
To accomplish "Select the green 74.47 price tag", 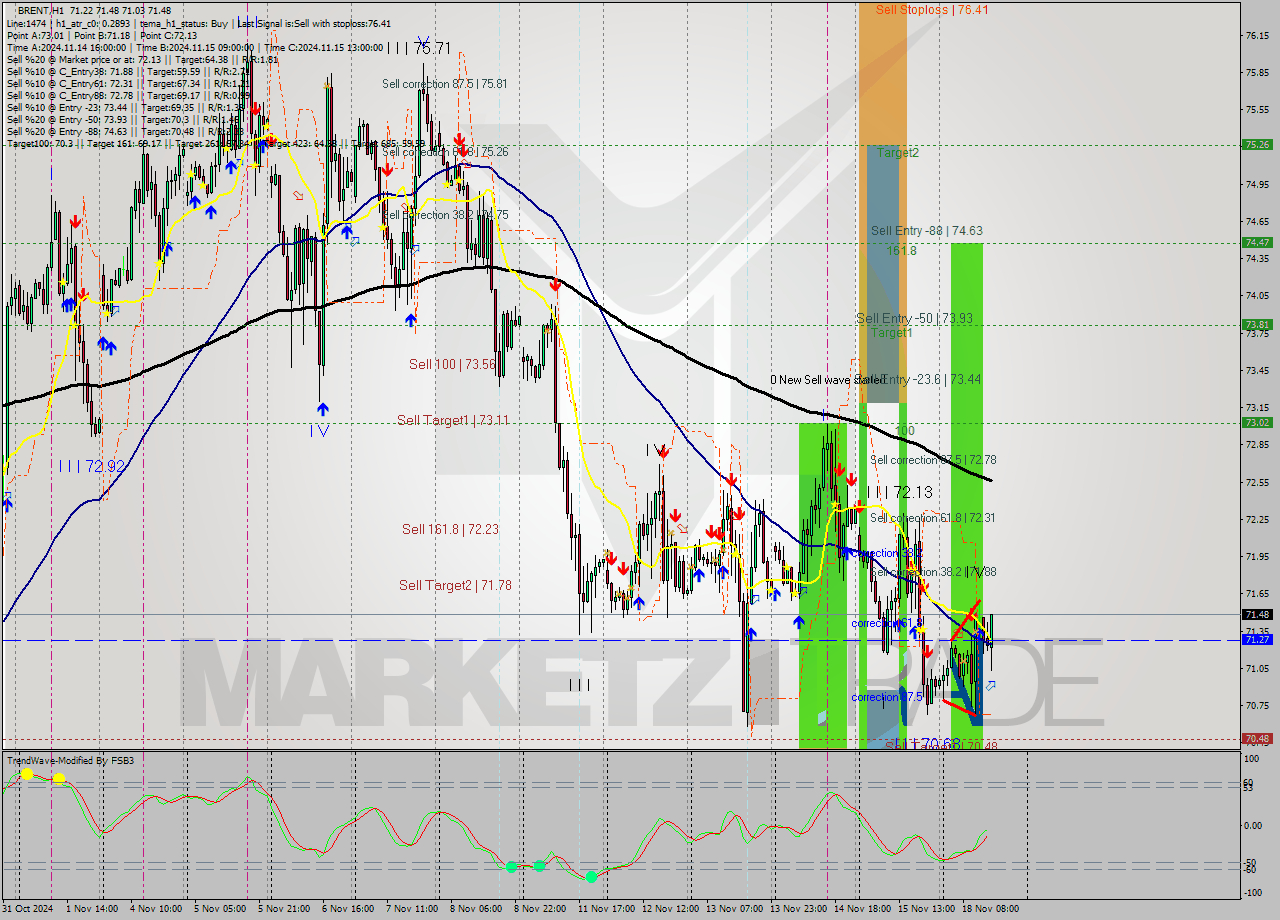I will [1257, 242].
